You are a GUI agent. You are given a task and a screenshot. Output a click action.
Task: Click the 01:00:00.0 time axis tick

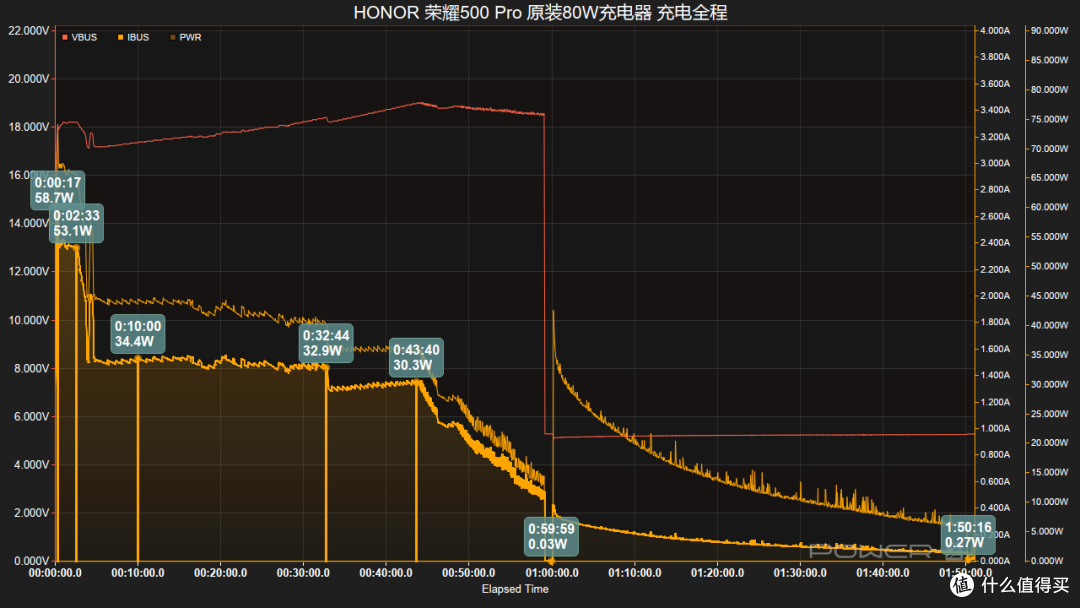(552, 573)
